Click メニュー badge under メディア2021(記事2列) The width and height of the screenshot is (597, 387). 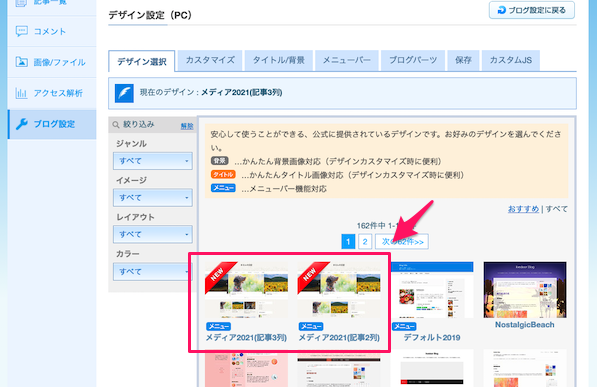(x=311, y=326)
